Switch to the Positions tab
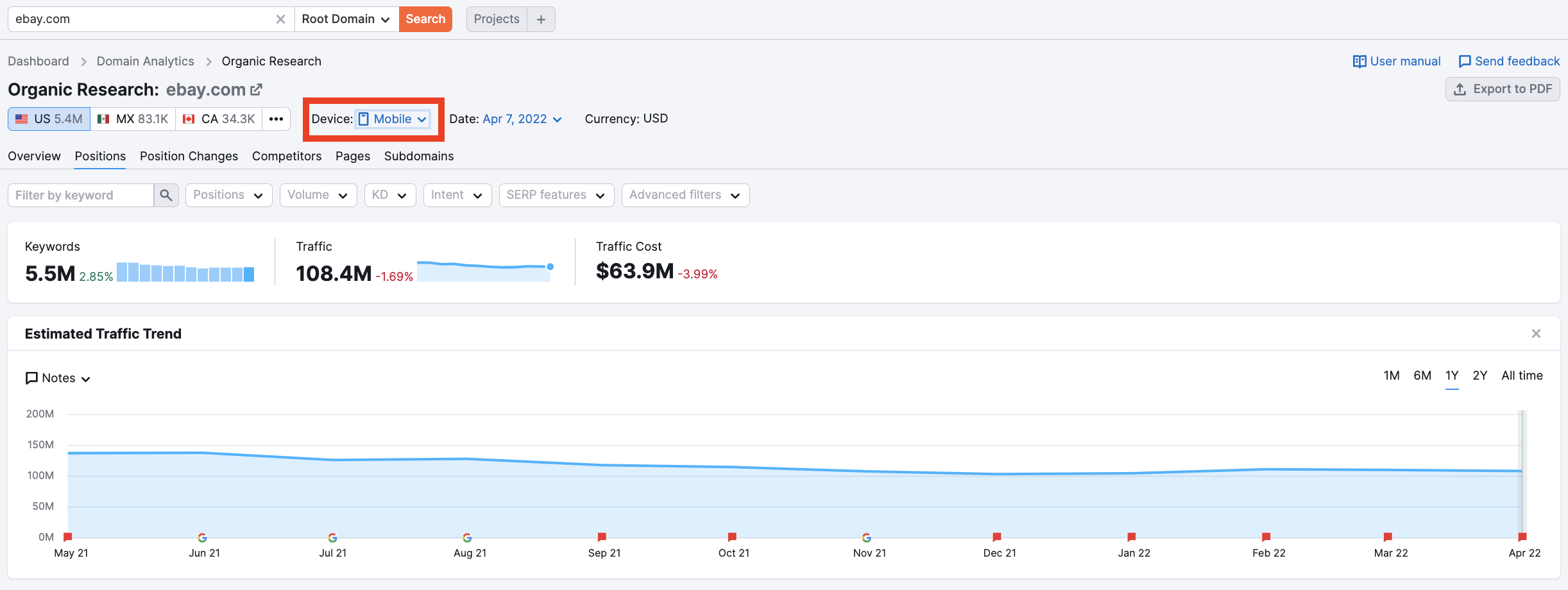The height and width of the screenshot is (590, 1568). (x=100, y=156)
